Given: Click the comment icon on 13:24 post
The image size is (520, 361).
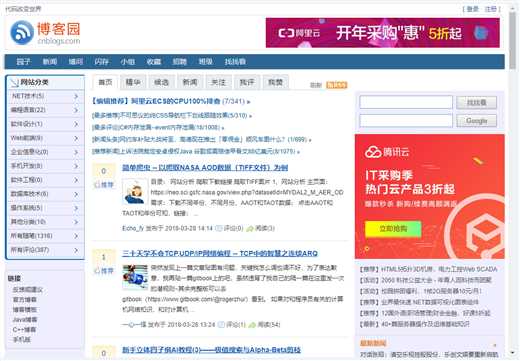Looking at the screenshot, I should pyautogui.click(x=221, y=324).
